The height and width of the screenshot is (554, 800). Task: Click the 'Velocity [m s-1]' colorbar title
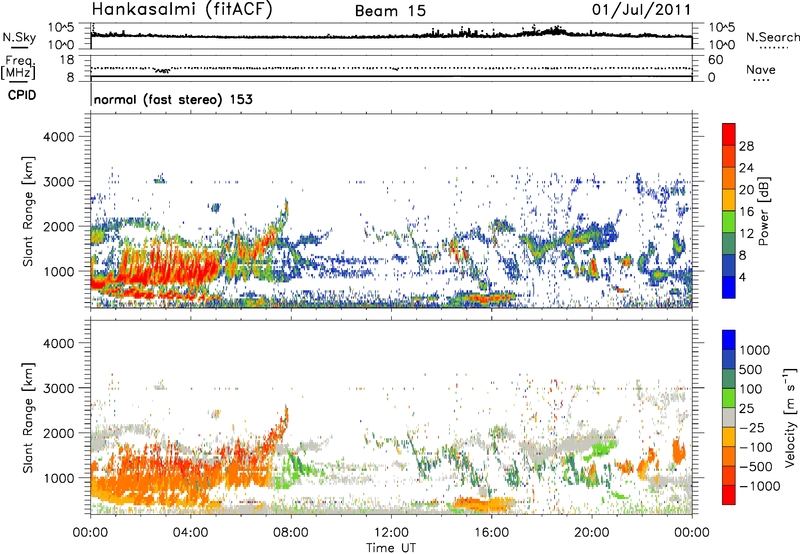pos(790,417)
